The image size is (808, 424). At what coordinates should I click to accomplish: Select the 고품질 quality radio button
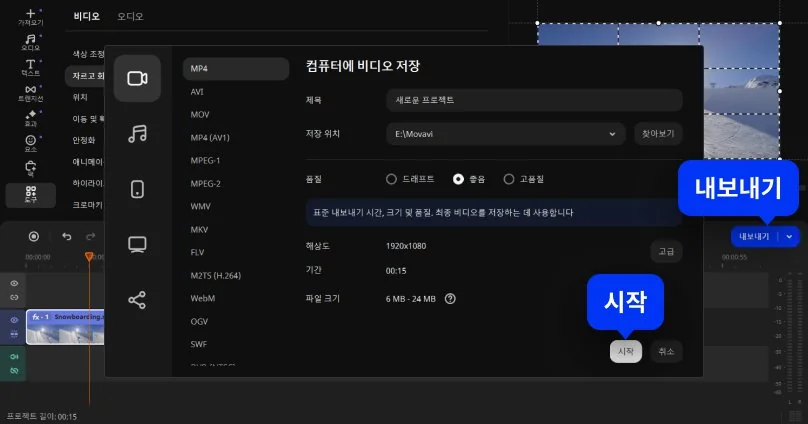[x=509, y=179]
